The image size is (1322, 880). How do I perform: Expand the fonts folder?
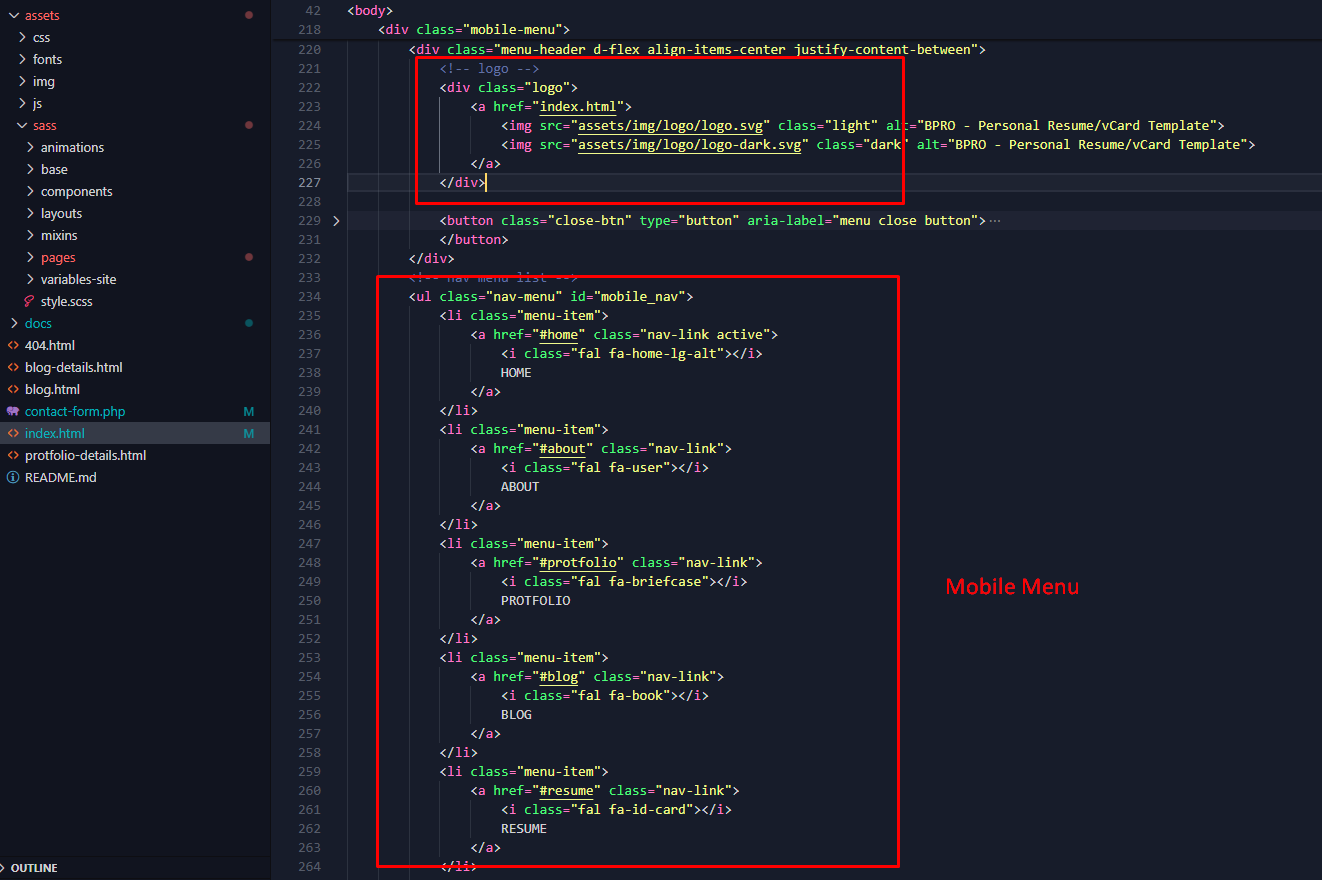(x=23, y=59)
